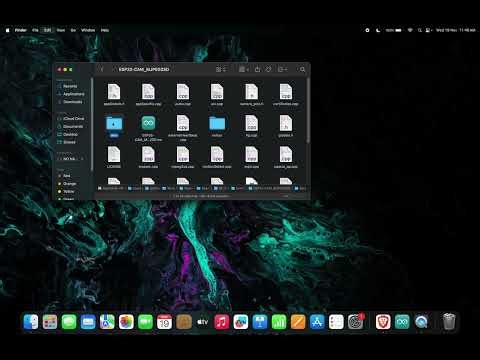The width and height of the screenshot is (480, 360).
Task: Toggle Focus moon icon in menu bar
Action: click(378, 30)
